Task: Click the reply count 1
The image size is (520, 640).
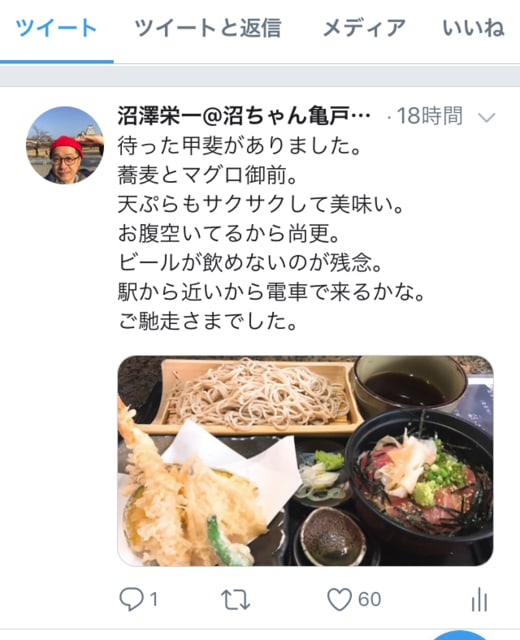Action: [153, 600]
